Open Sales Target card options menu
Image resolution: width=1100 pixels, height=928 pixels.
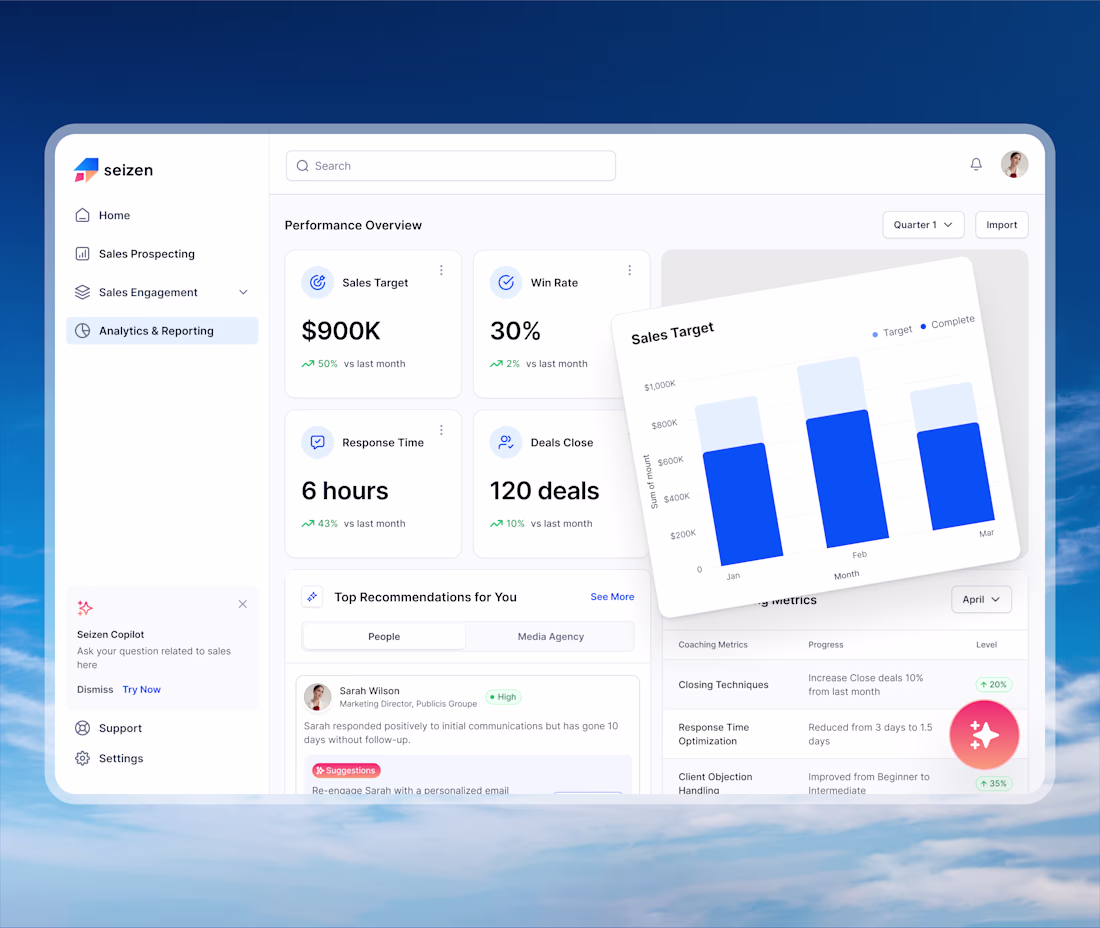441,270
